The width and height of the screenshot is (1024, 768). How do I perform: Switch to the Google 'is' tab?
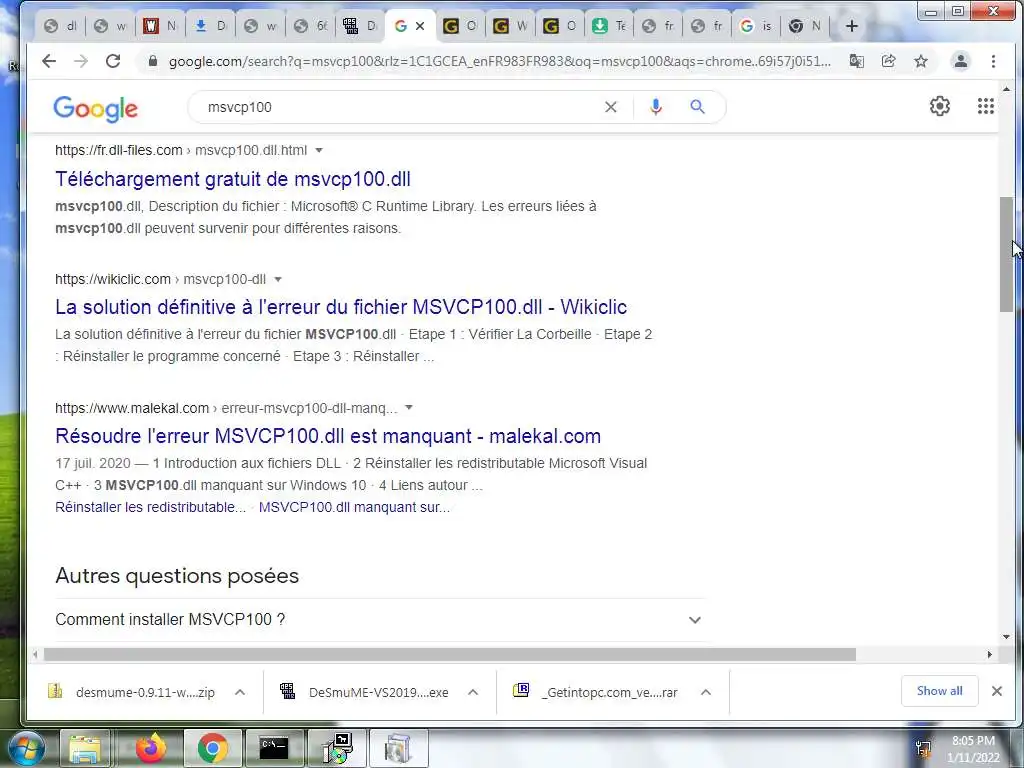pyautogui.click(x=756, y=26)
